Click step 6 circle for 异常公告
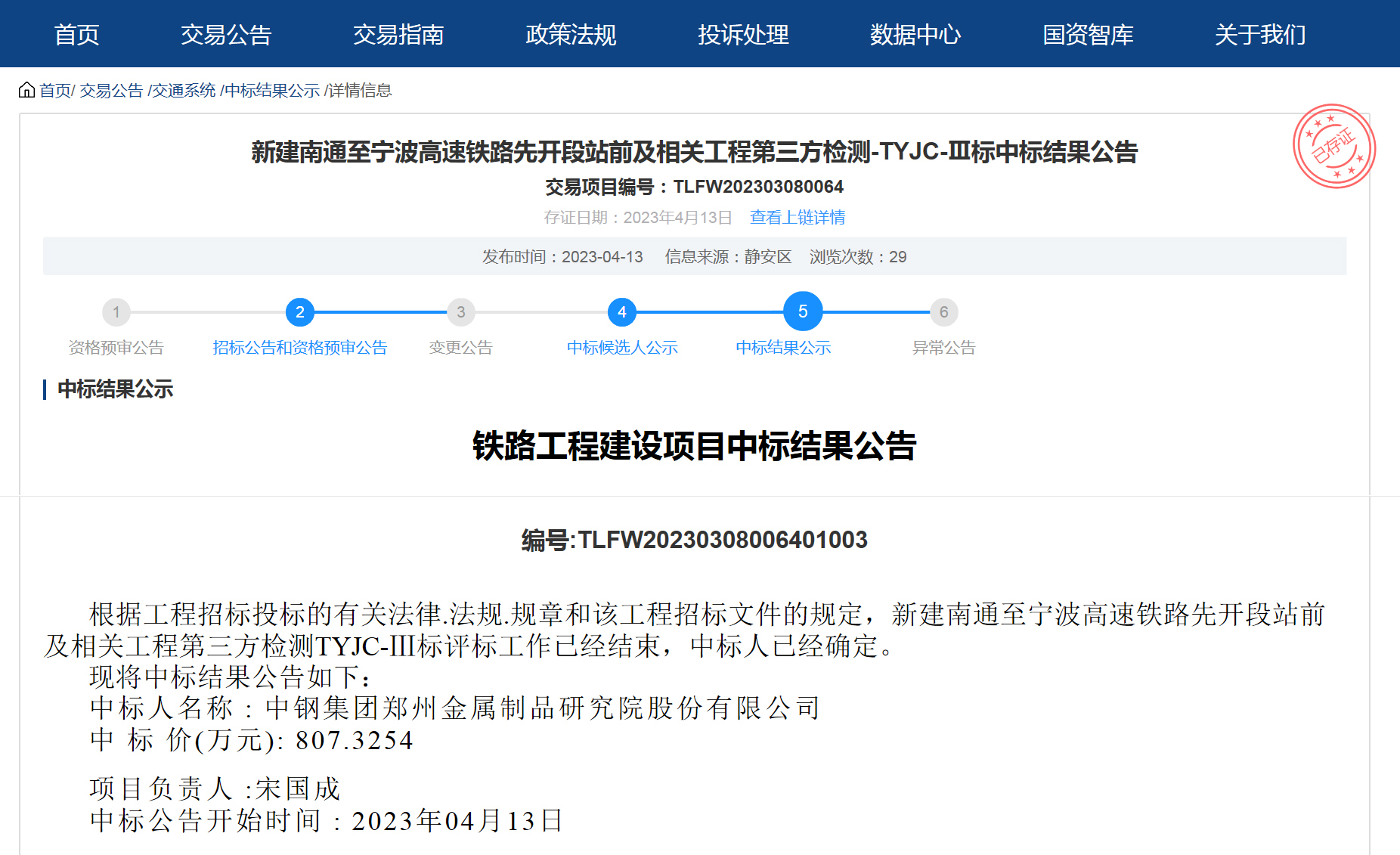This screenshot has height=855, width=1400. [x=943, y=312]
